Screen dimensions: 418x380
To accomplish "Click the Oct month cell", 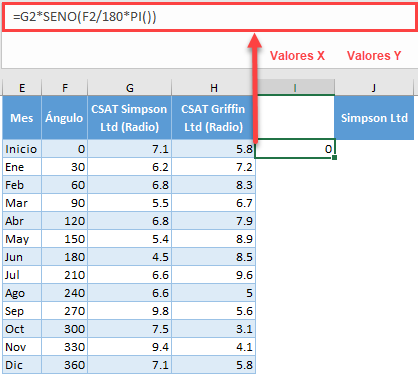I will 22,329.
